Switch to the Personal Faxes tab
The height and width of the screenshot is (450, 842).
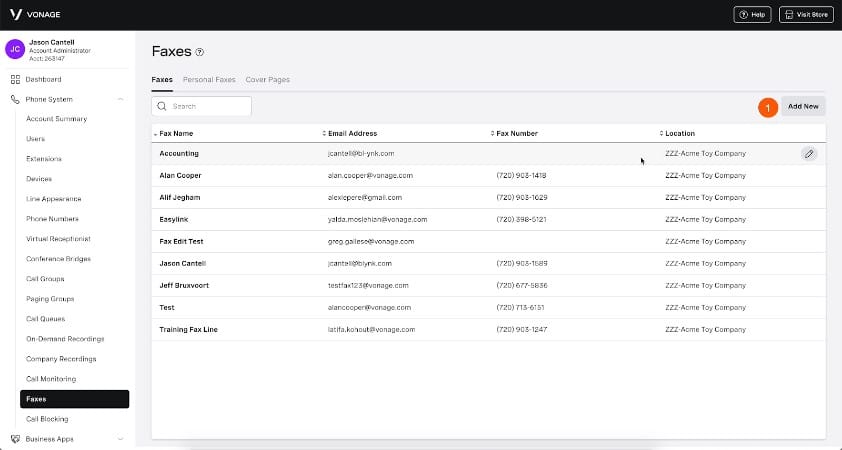coord(209,79)
